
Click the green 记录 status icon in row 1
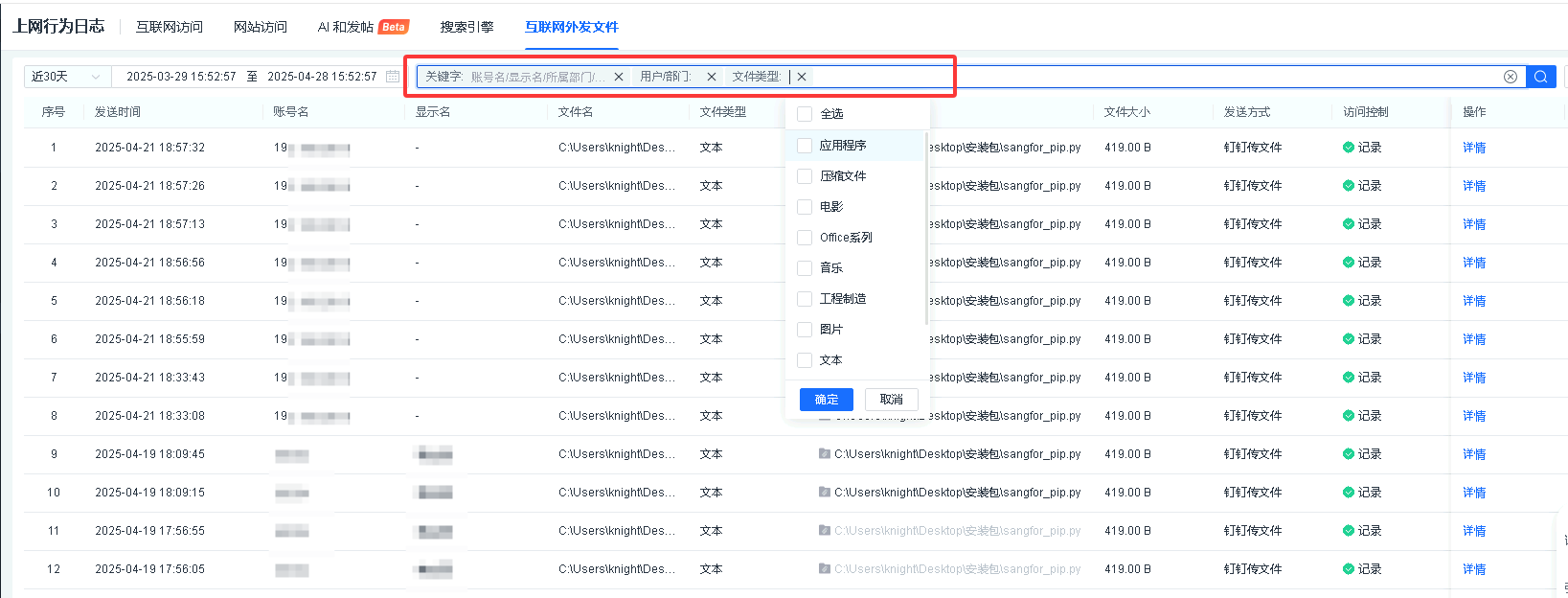[1349, 148]
